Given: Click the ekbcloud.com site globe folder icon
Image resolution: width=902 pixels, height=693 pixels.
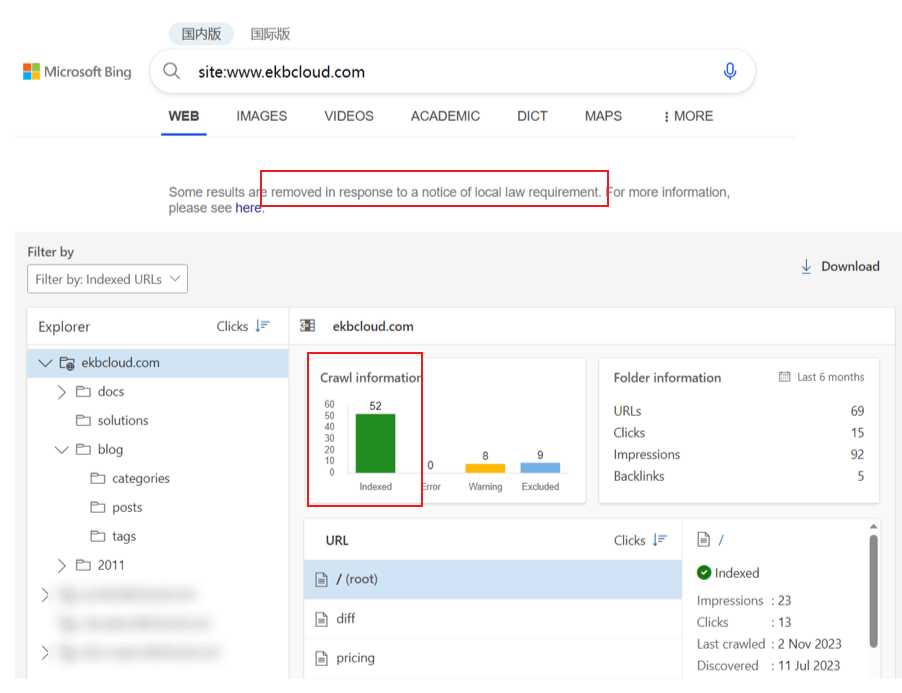Looking at the screenshot, I should (67, 363).
